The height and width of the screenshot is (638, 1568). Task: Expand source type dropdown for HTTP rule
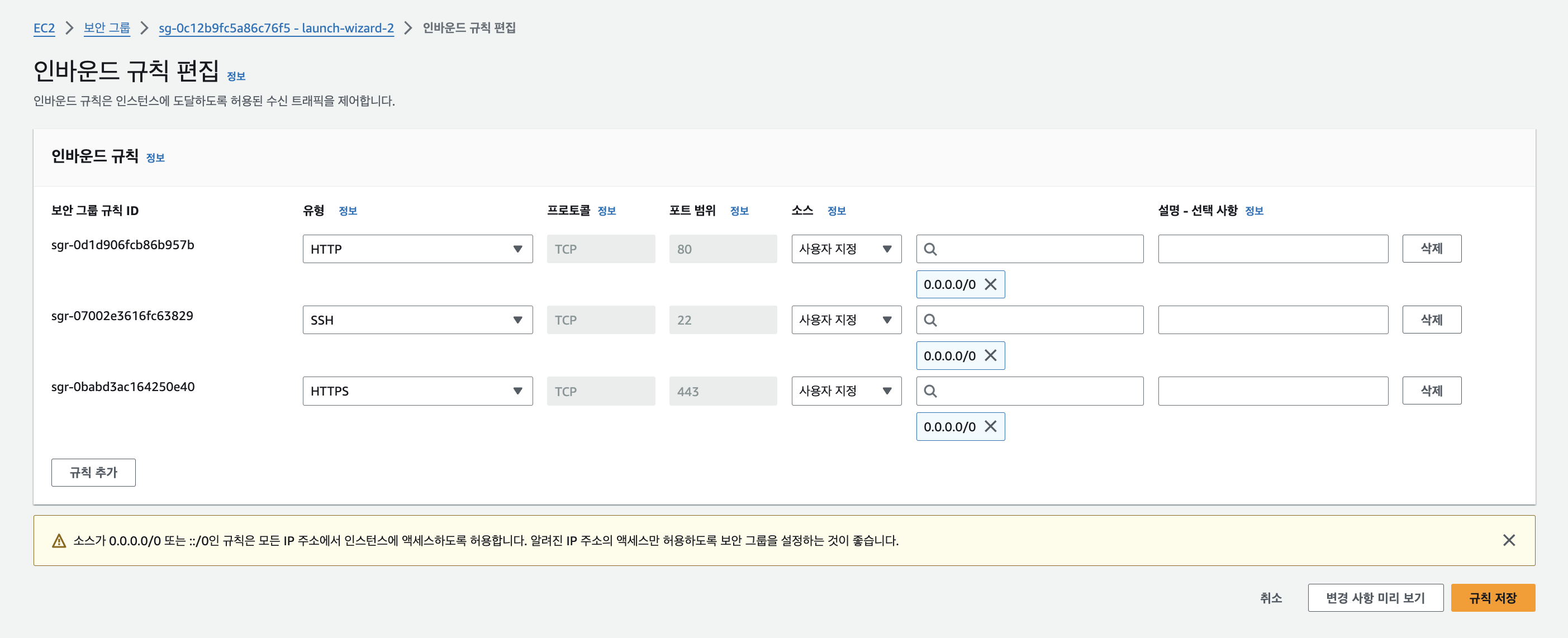[x=845, y=249]
